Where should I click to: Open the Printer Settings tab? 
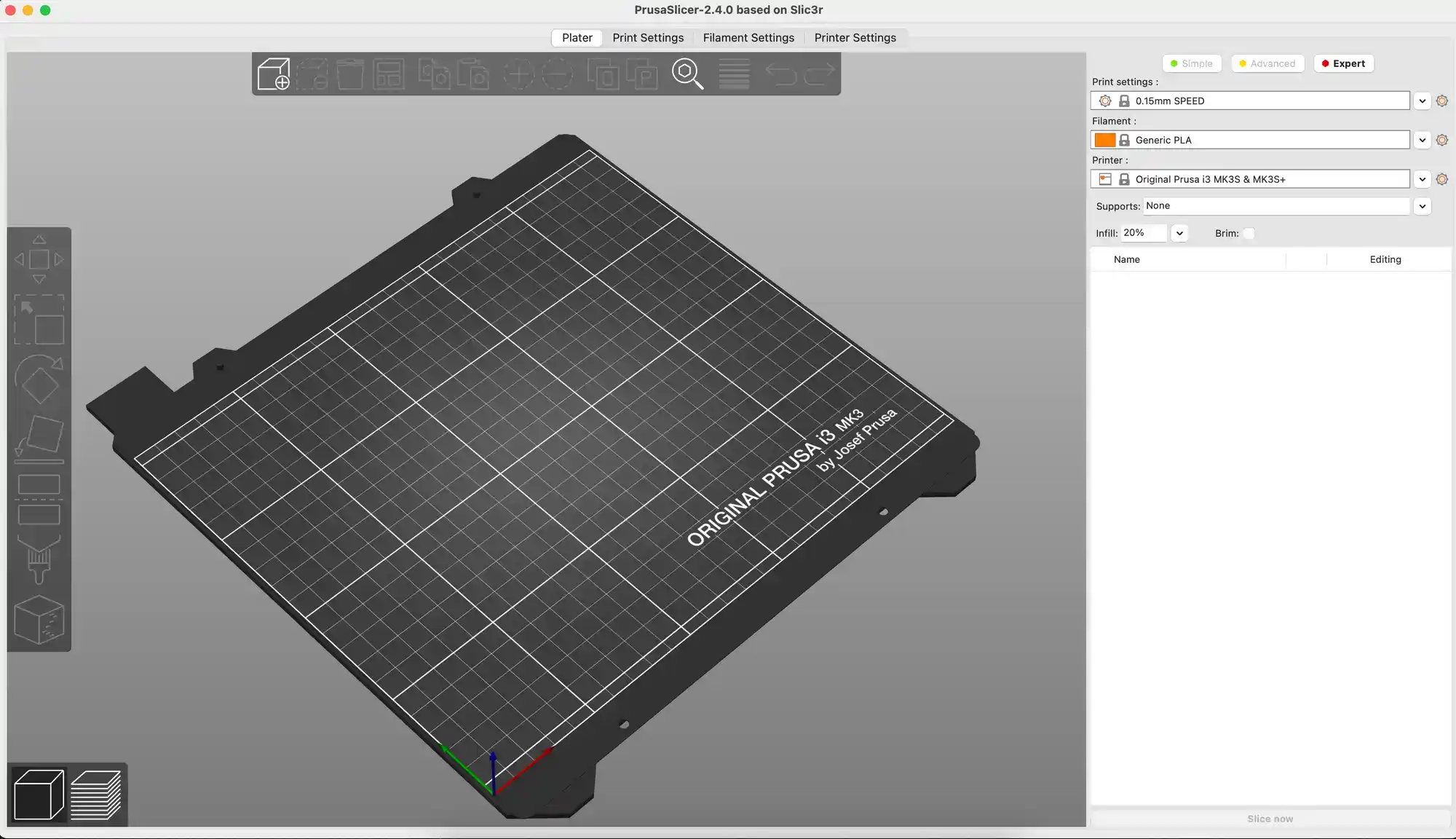[855, 38]
